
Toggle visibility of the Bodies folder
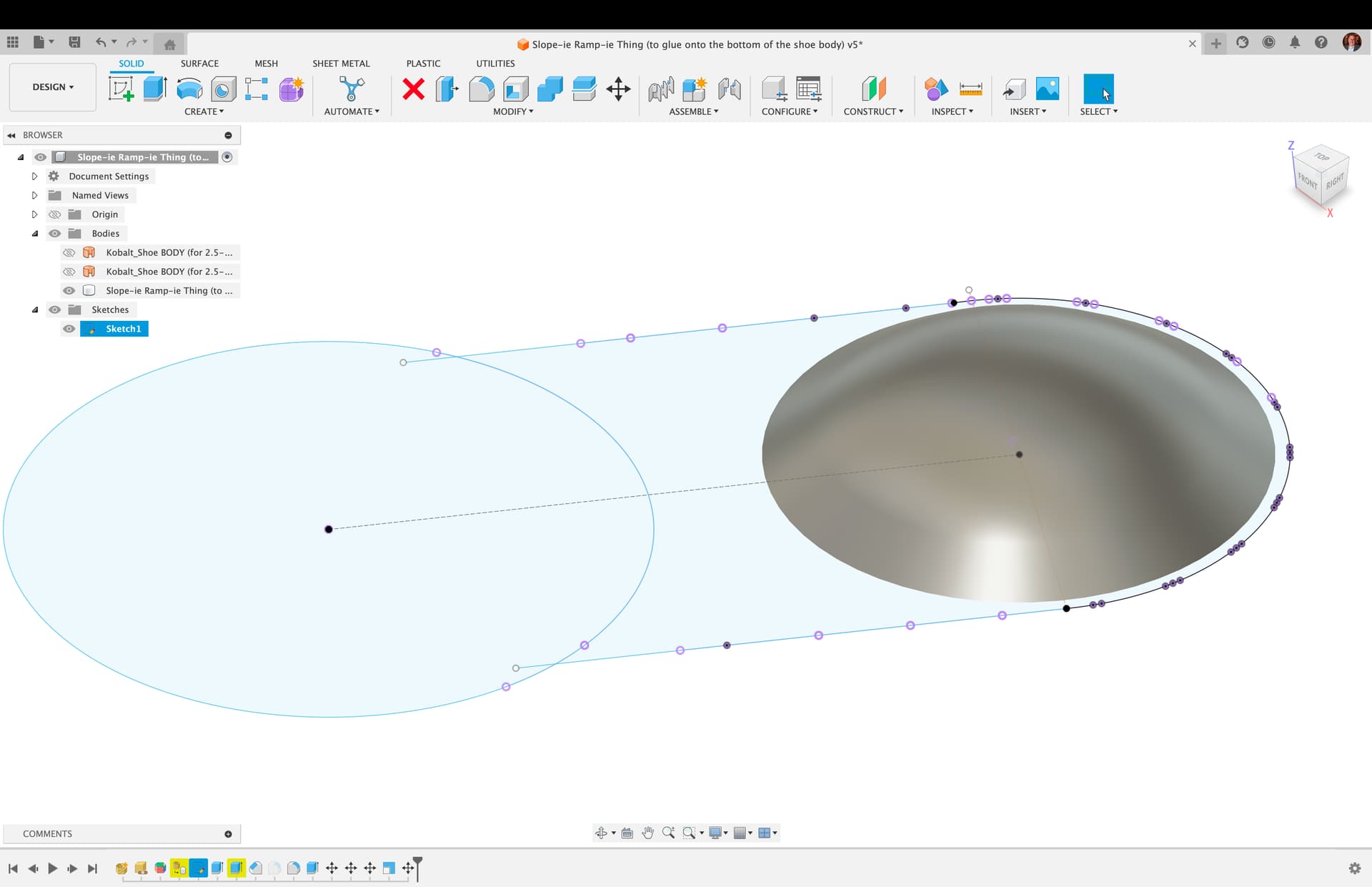coord(55,234)
